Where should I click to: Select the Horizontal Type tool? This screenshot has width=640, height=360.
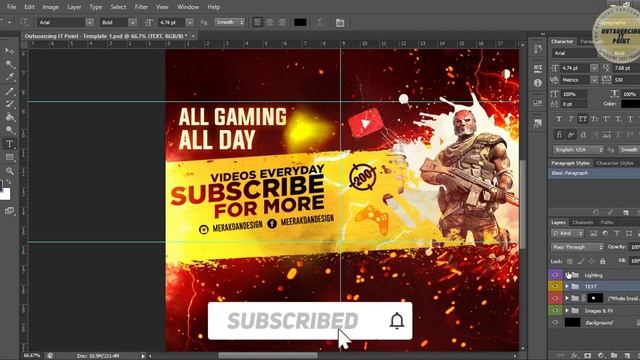click(x=9, y=144)
